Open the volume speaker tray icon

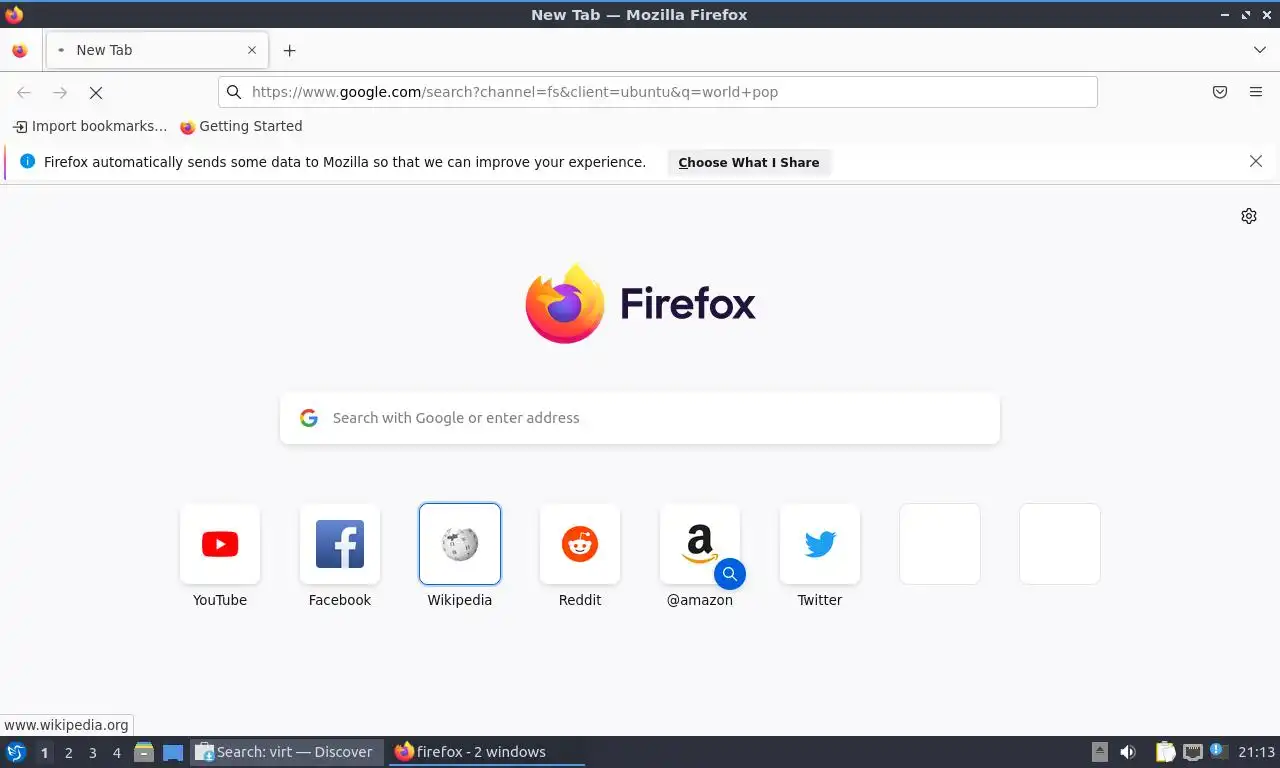tap(1128, 752)
